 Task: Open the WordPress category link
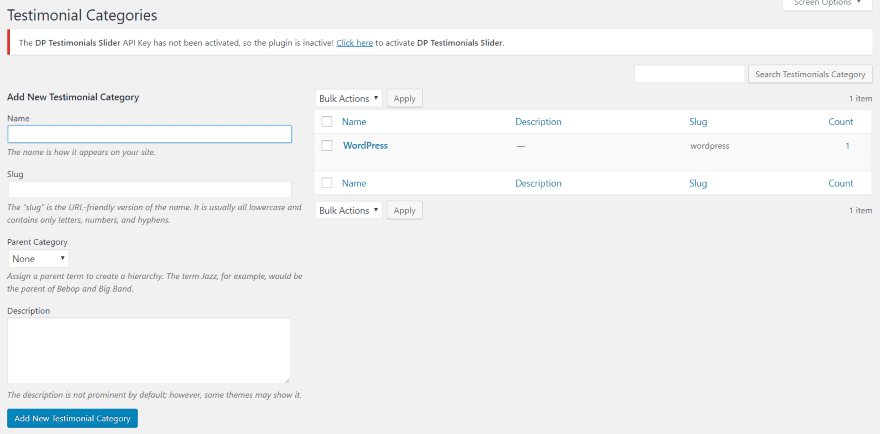[x=365, y=146]
